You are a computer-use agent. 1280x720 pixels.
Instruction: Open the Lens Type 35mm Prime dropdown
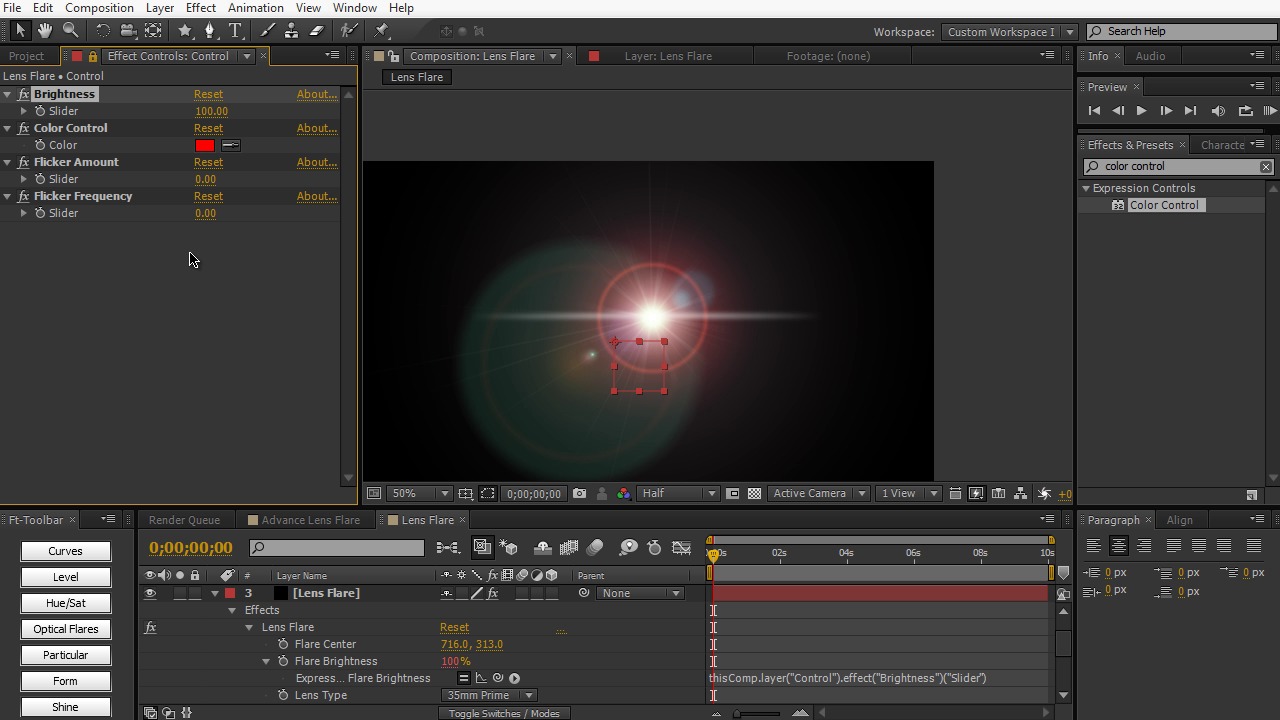tap(490, 695)
